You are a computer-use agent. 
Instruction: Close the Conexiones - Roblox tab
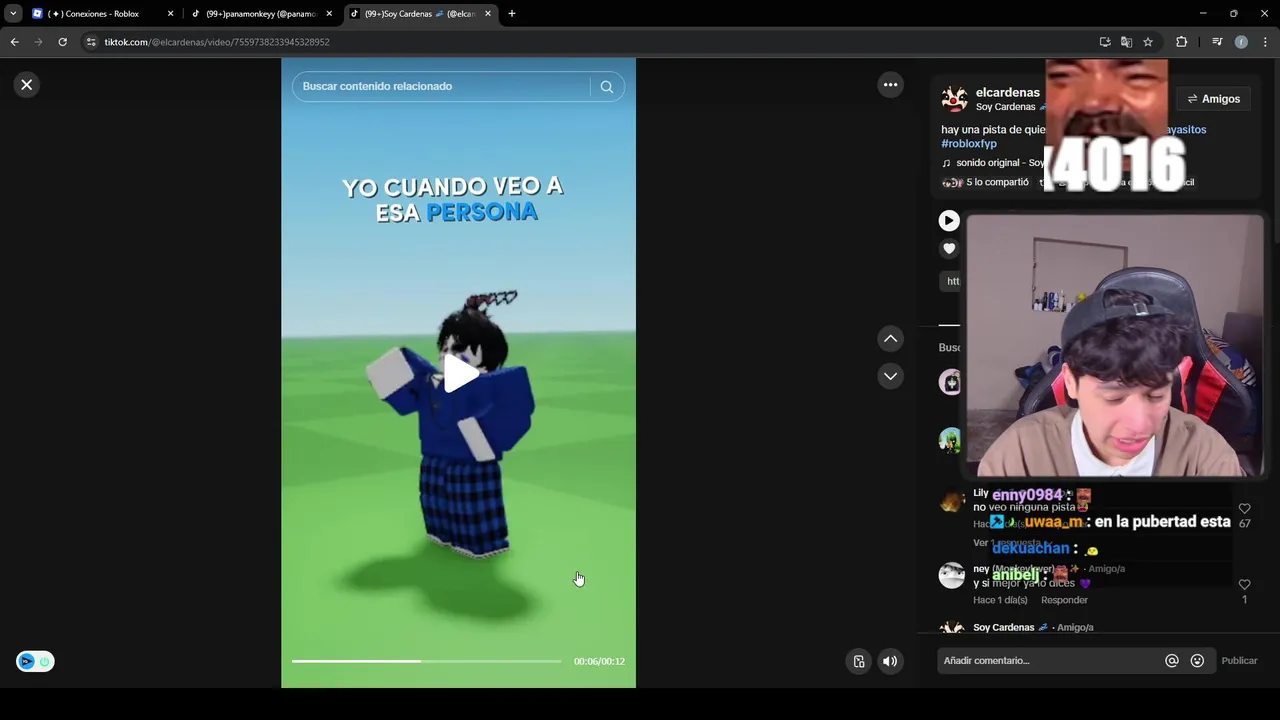170,14
